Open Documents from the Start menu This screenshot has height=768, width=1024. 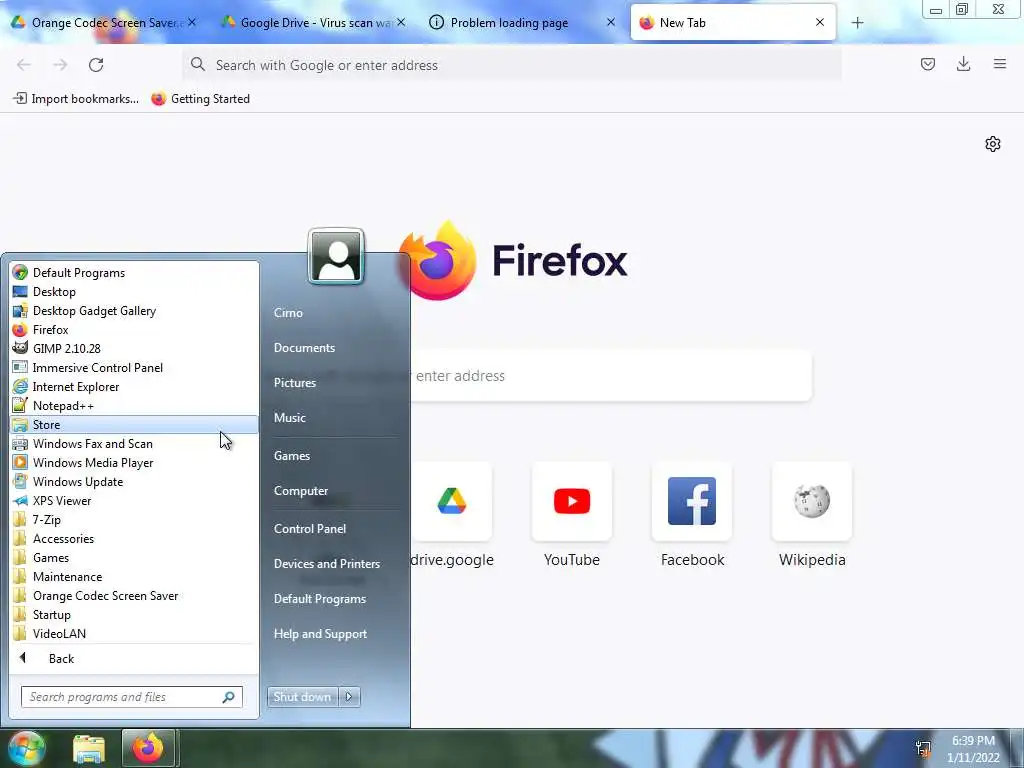click(304, 348)
